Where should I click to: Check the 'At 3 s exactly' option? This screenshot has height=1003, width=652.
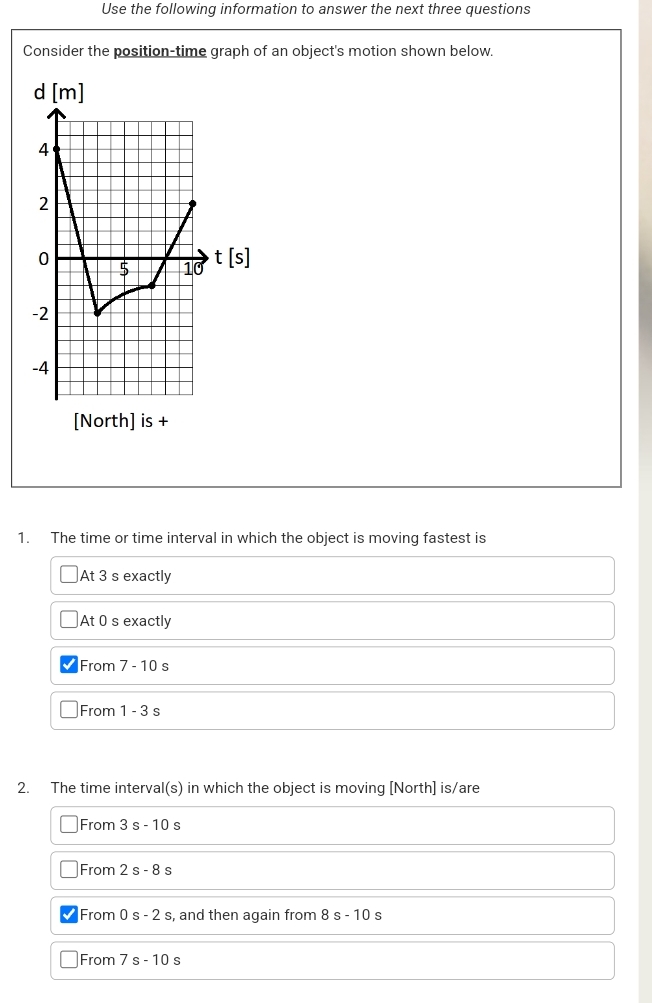tap(68, 574)
